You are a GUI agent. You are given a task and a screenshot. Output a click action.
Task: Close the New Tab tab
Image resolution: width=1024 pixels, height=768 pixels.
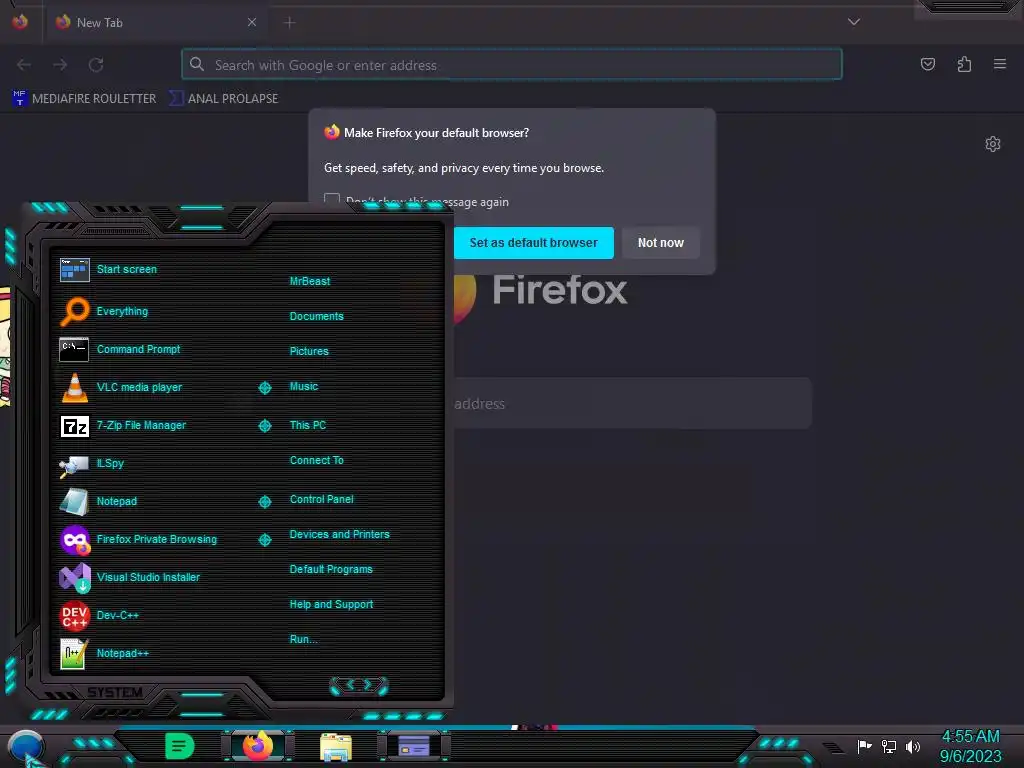coord(251,22)
